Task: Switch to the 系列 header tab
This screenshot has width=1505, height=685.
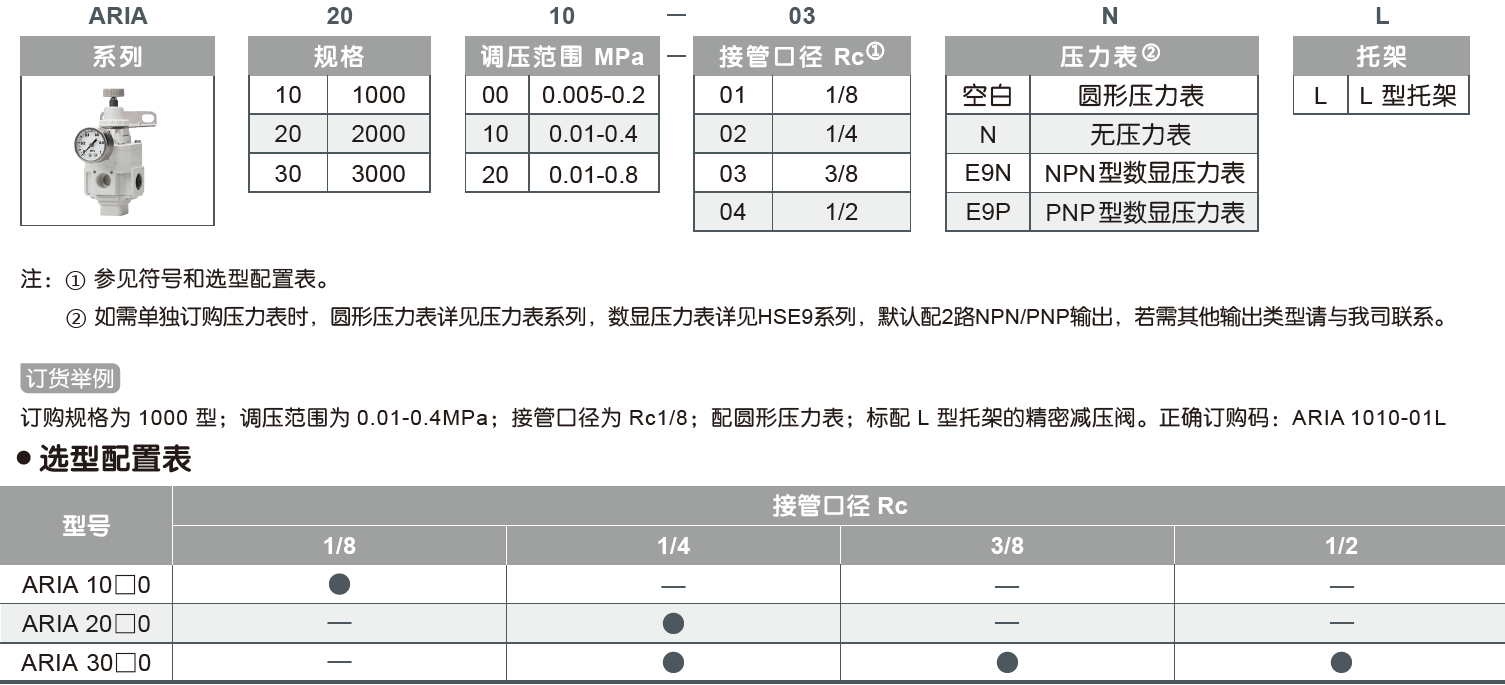Action: click(117, 56)
